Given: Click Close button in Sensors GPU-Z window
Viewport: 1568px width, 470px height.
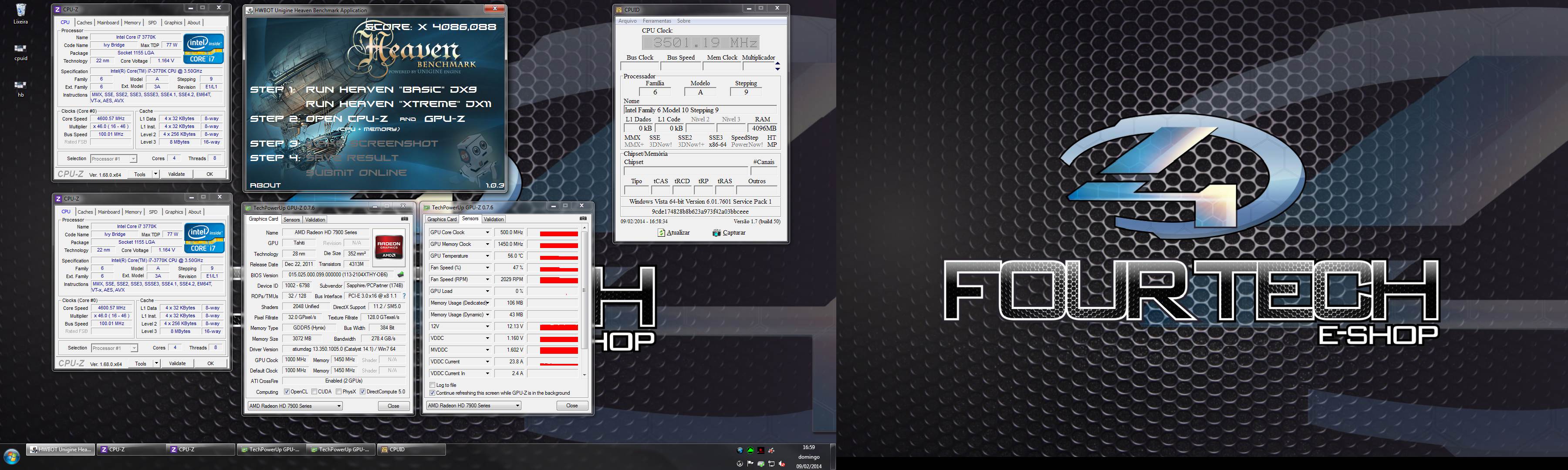Looking at the screenshot, I should pyautogui.click(x=571, y=406).
